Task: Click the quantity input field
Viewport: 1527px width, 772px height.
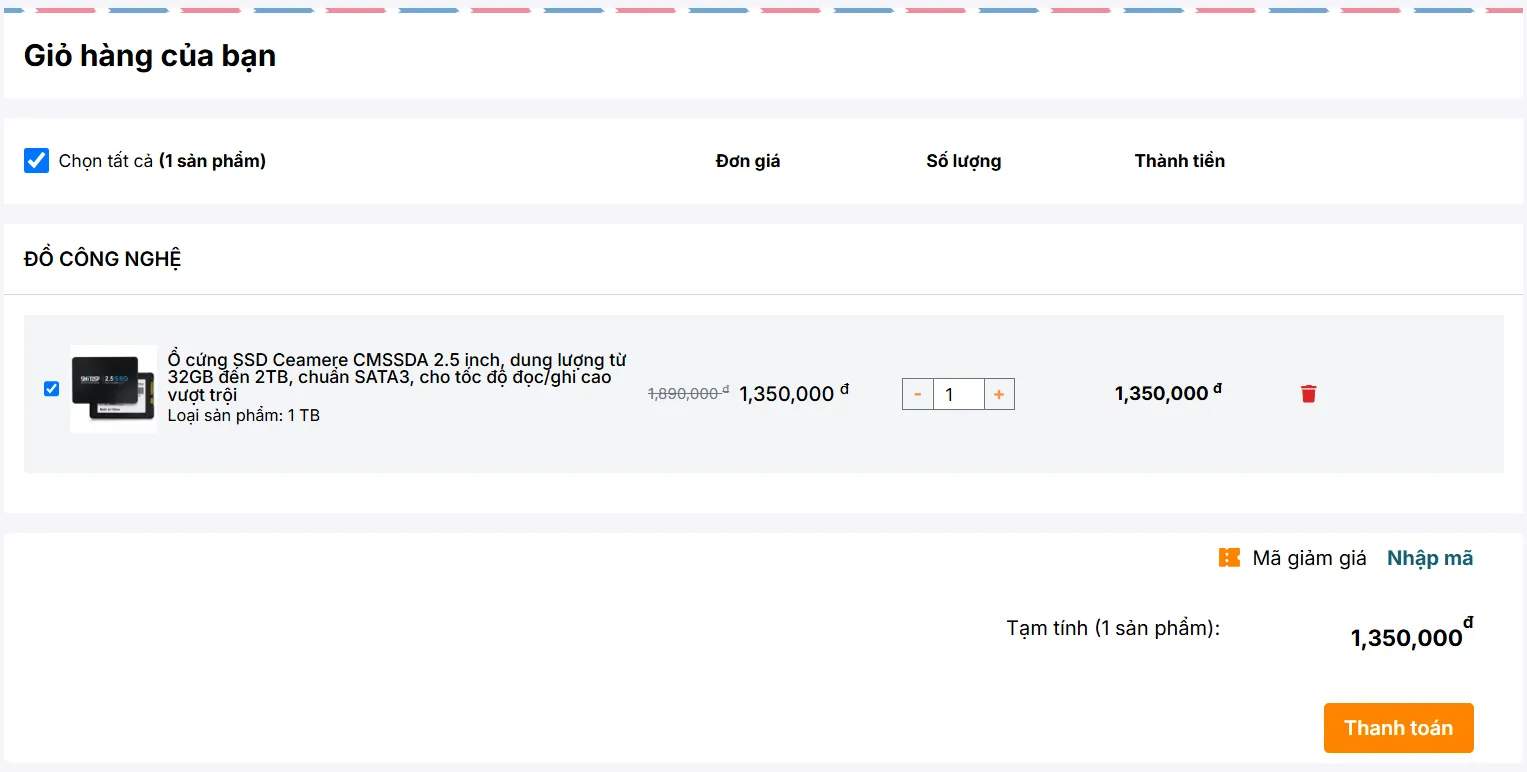Action: coord(959,394)
